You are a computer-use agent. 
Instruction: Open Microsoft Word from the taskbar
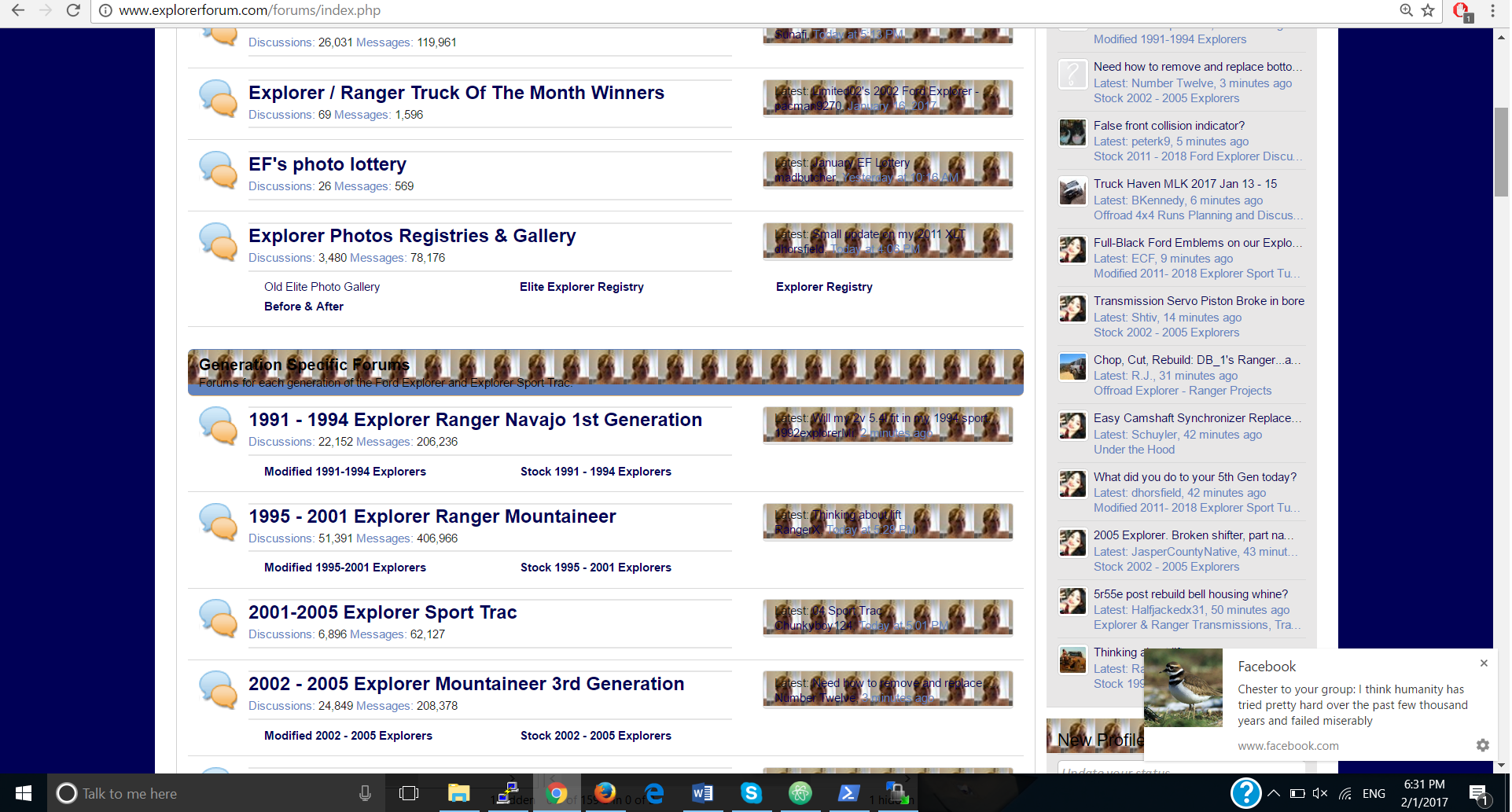[702, 793]
